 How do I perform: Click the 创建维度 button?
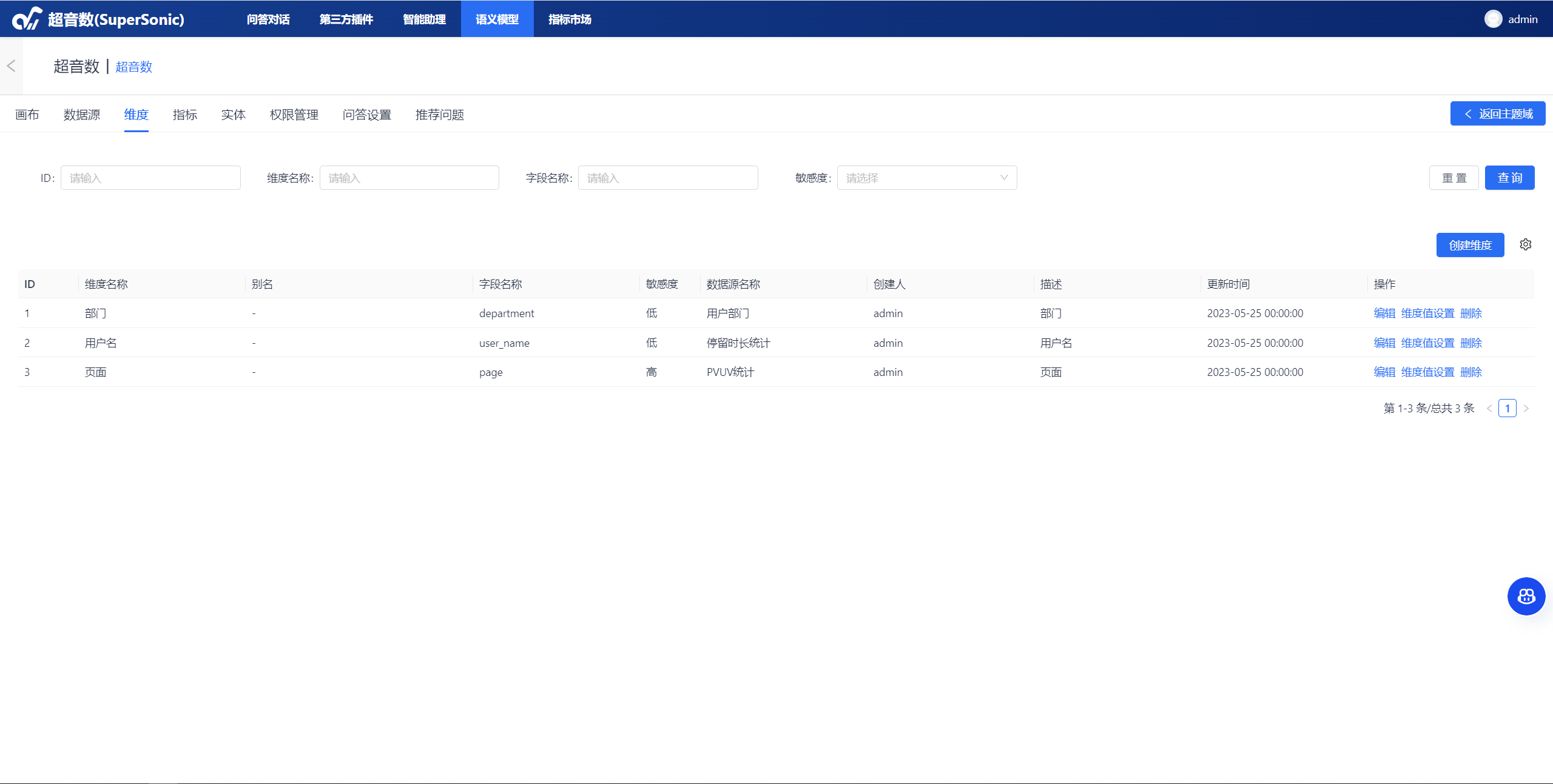pos(1470,245)
